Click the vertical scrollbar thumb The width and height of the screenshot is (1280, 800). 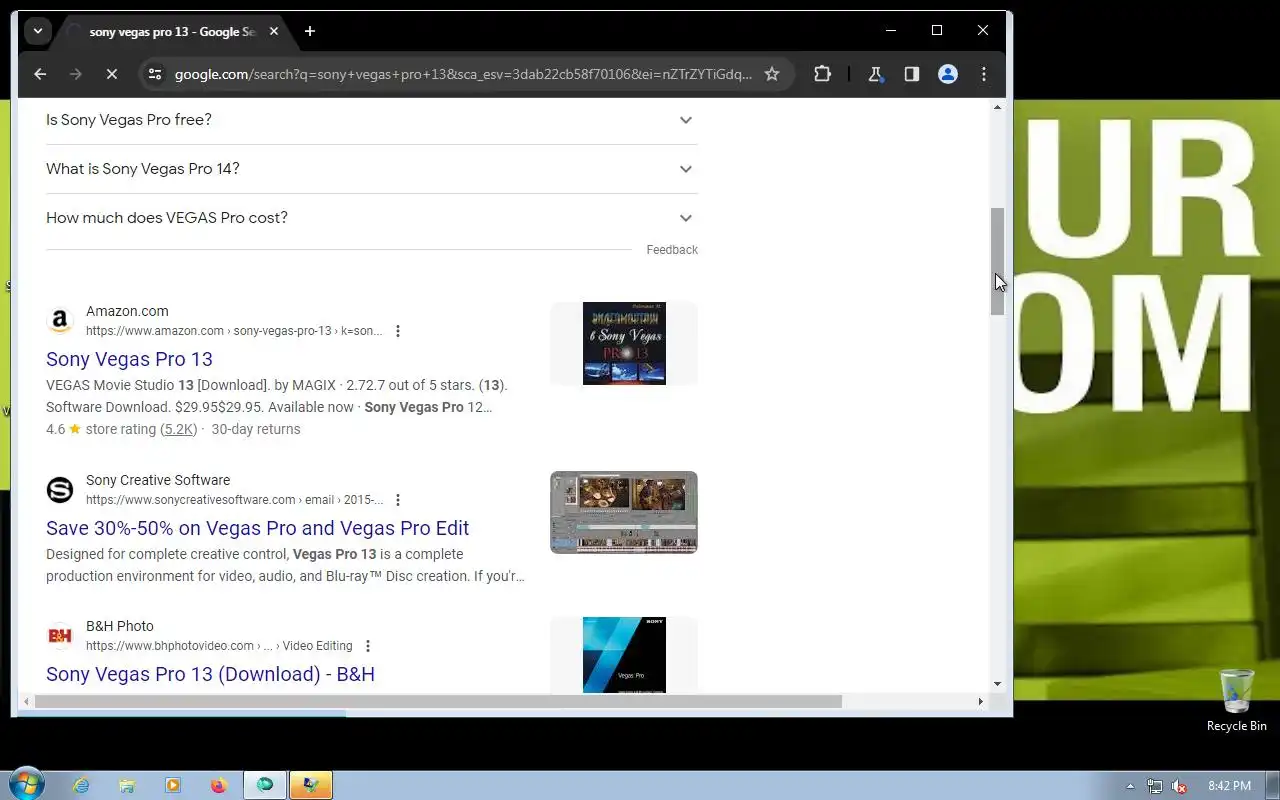click(x=997, y=262)
